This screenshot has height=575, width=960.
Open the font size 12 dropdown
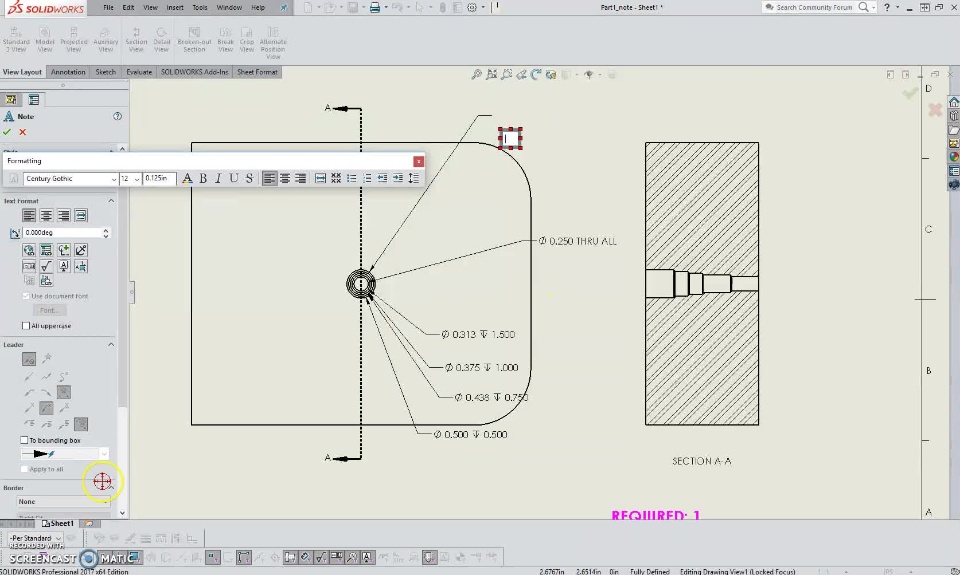pos(137,179)
